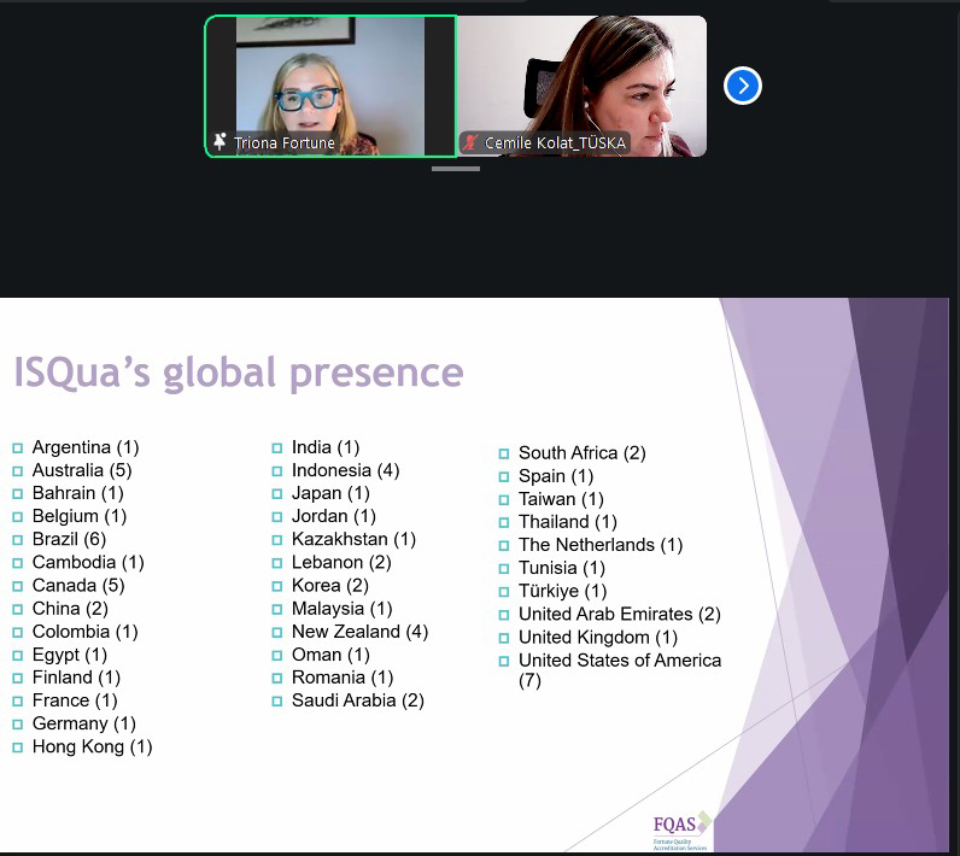Click the 'Colombia (1)' list entry
This screenshot has height=856, width=960.
coord(85,632)
